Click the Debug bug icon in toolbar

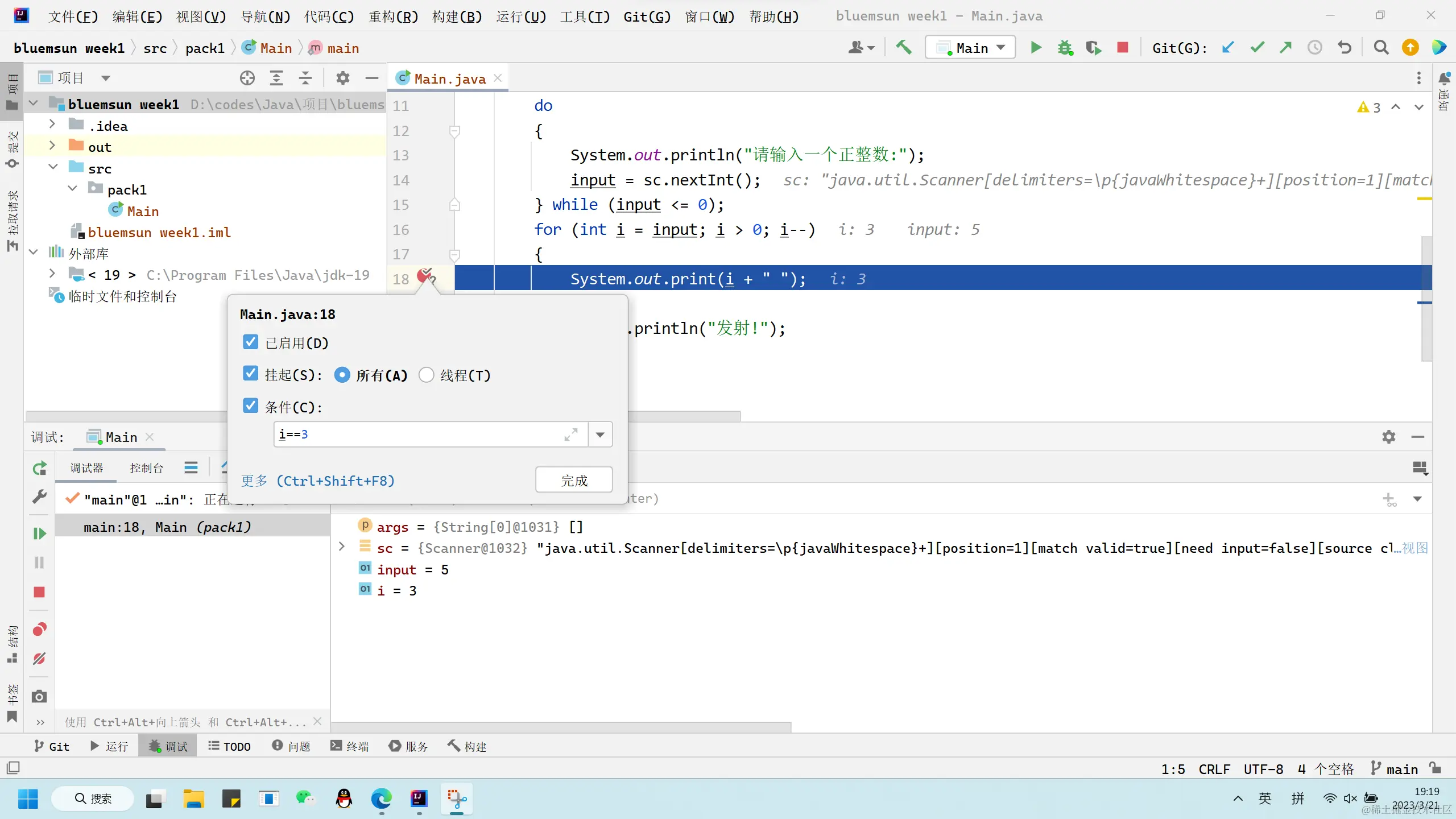tap(1065, 48)
